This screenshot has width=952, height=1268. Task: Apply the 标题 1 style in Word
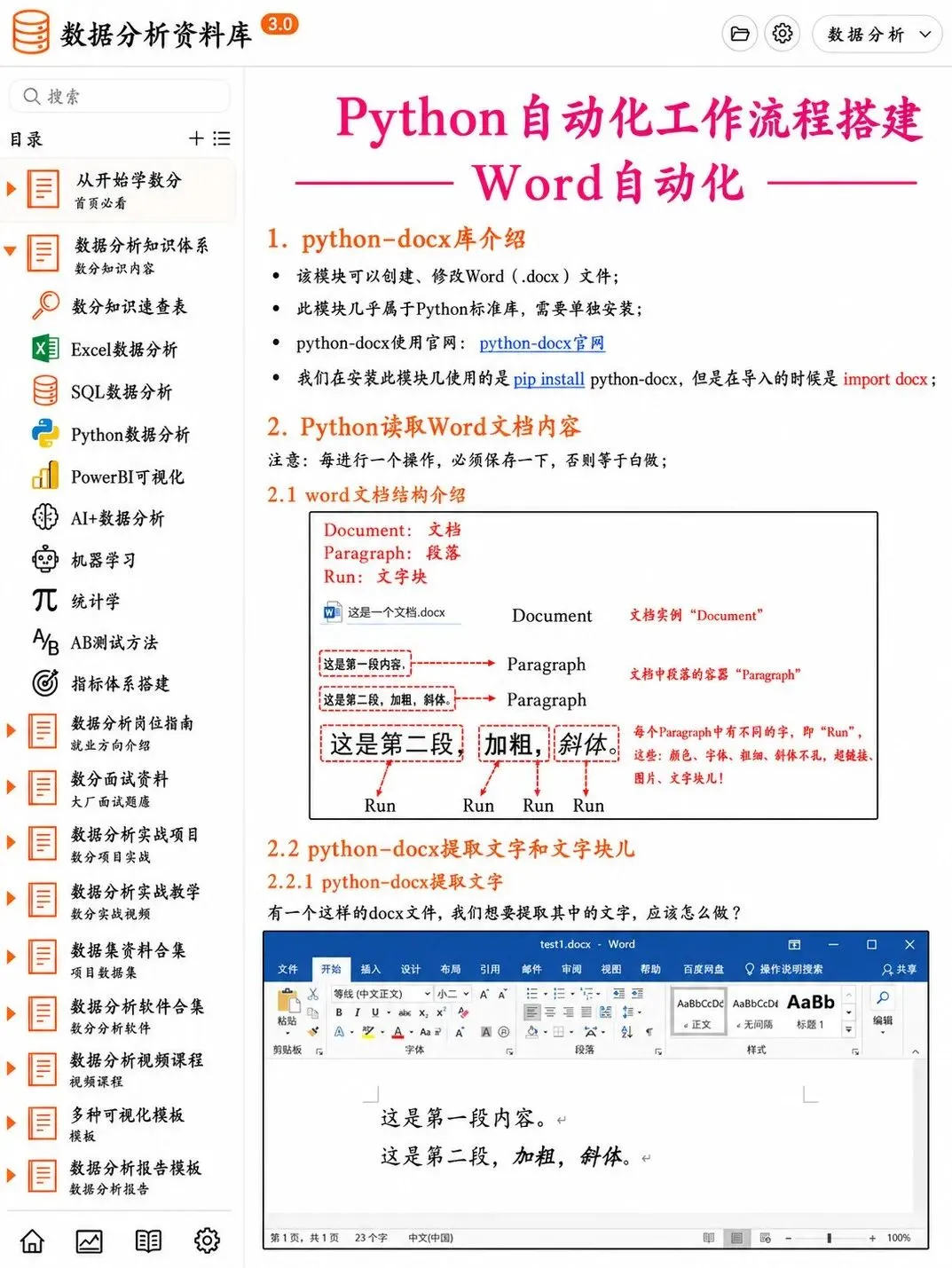pyautogui.click(x=810, y=1010)
